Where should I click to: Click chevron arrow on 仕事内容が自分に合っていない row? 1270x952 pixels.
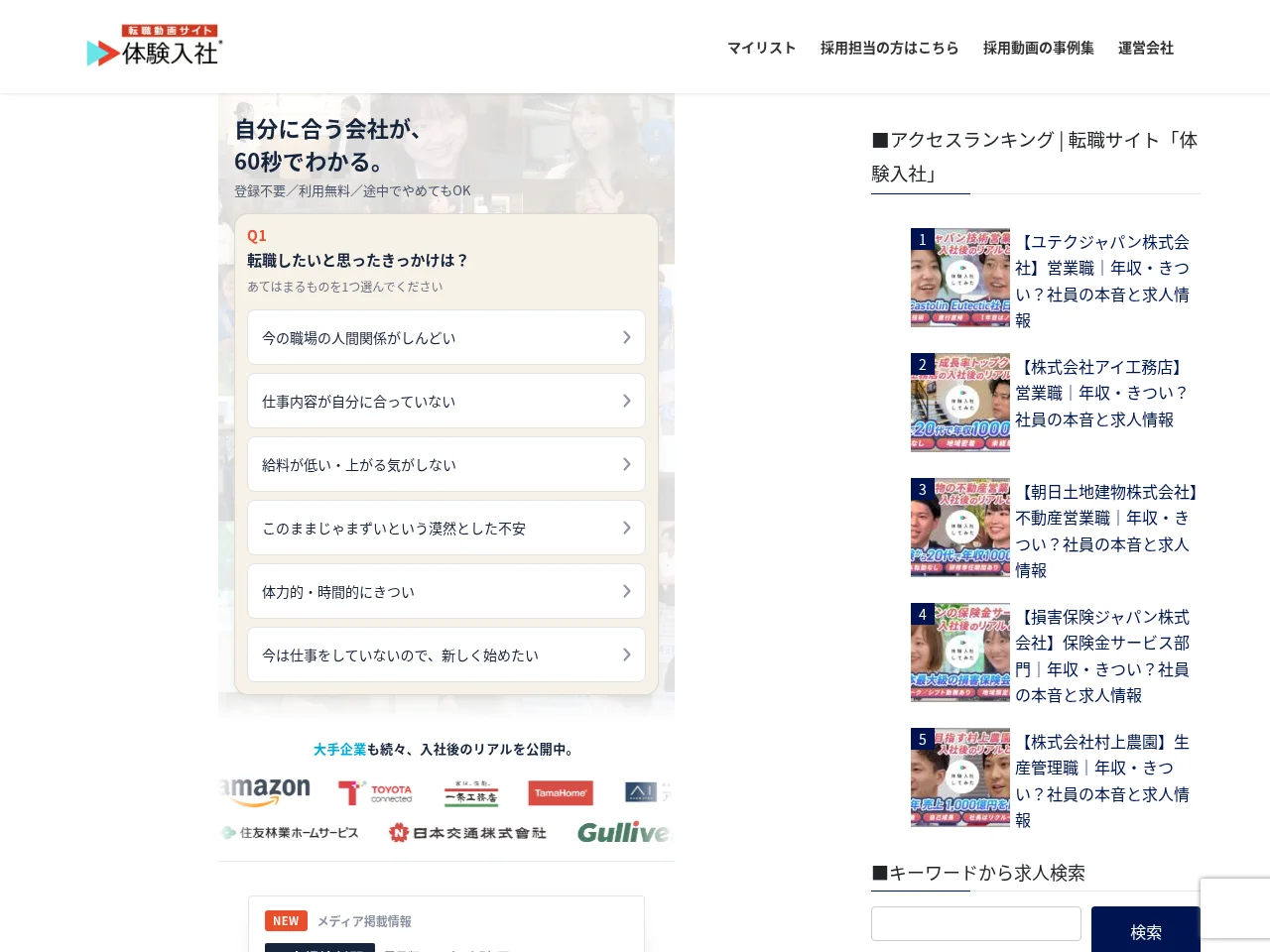626,401
